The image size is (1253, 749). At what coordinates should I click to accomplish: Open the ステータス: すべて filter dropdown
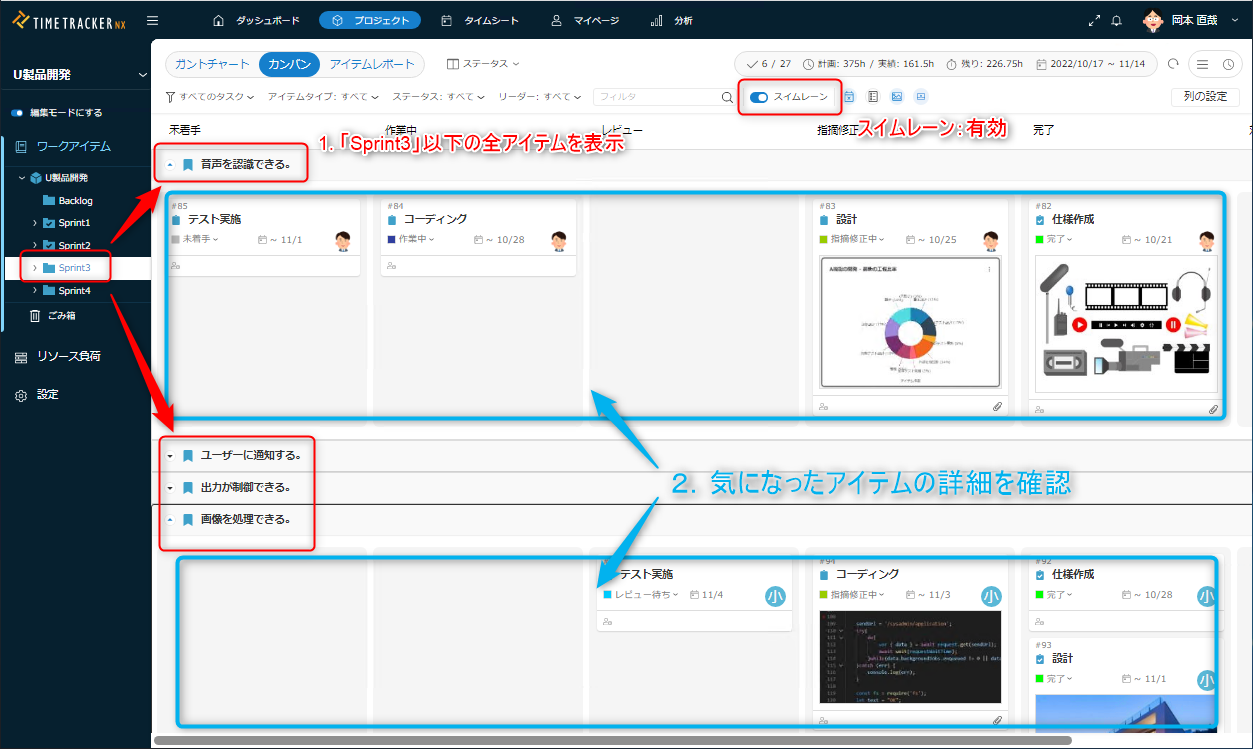click(x=437, y=97)
